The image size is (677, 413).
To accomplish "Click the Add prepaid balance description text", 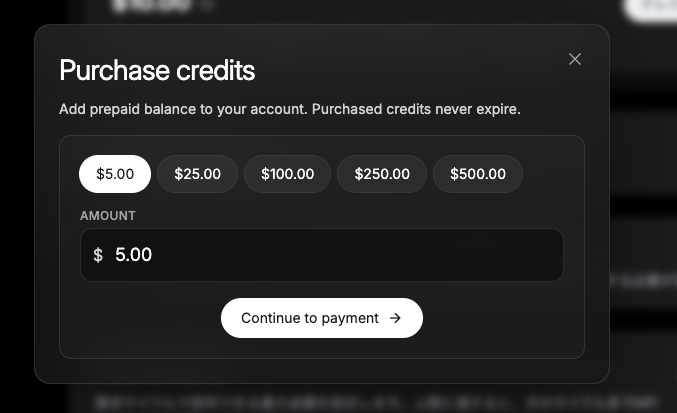I will click(182, 108).
